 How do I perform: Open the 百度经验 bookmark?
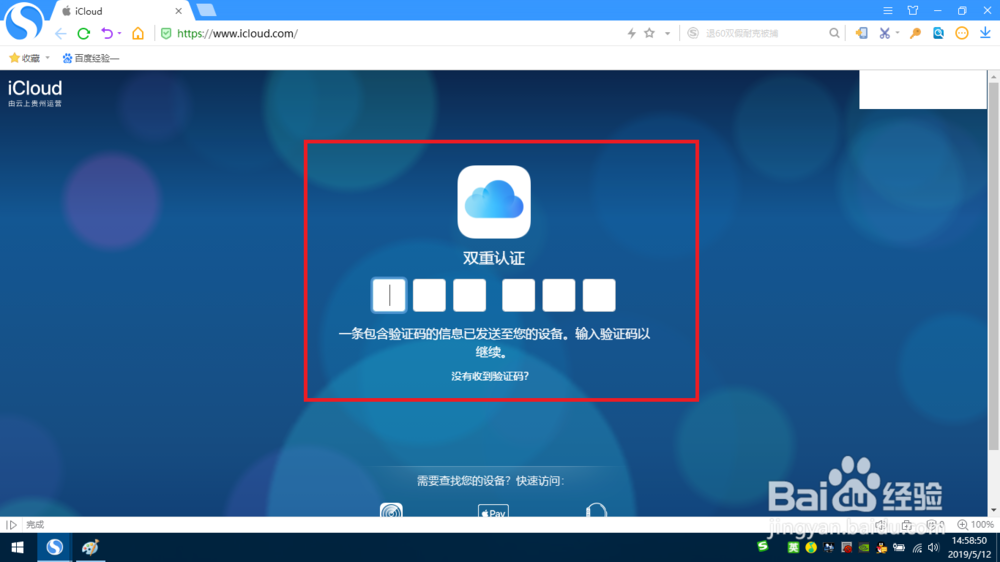[x=91, y=58]
